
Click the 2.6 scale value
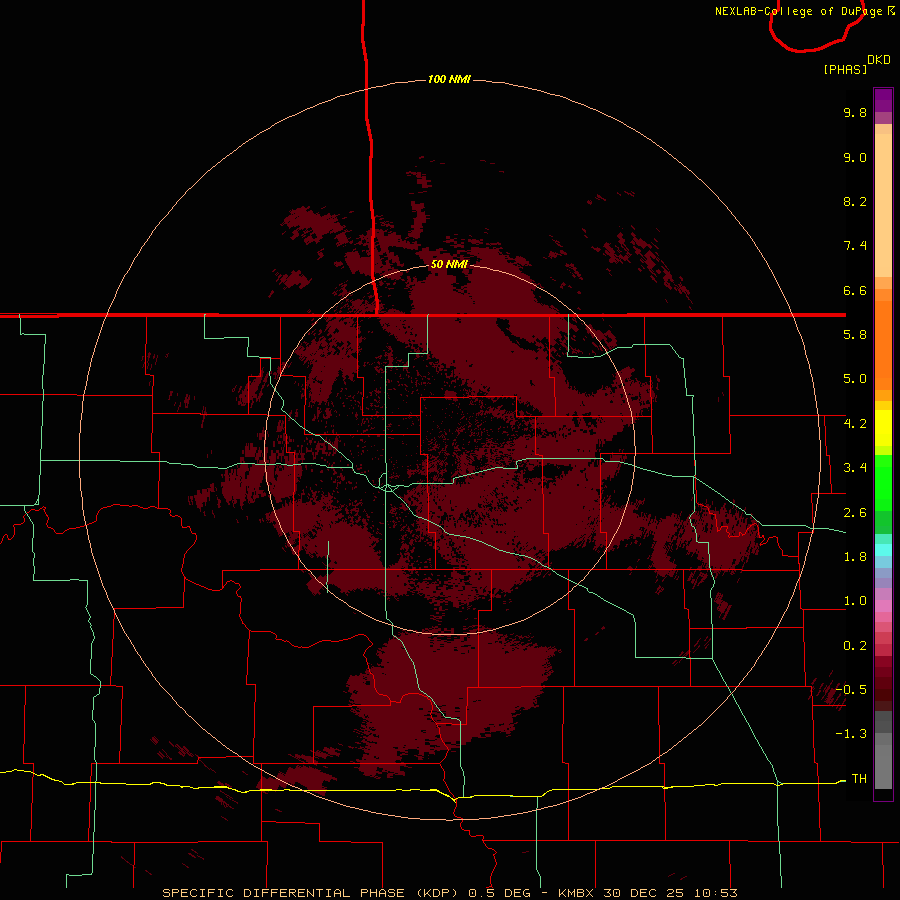click(855, 513)
